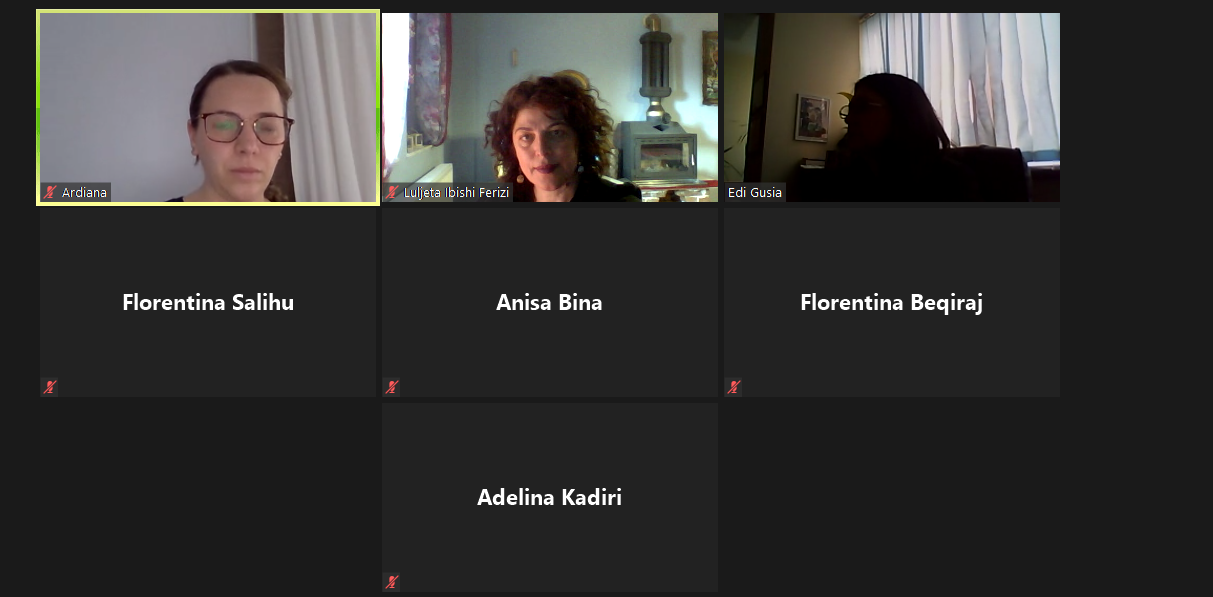The image size is (1213, 597).
Task: Click the Ardiana name label
Action: coord(84,193)
